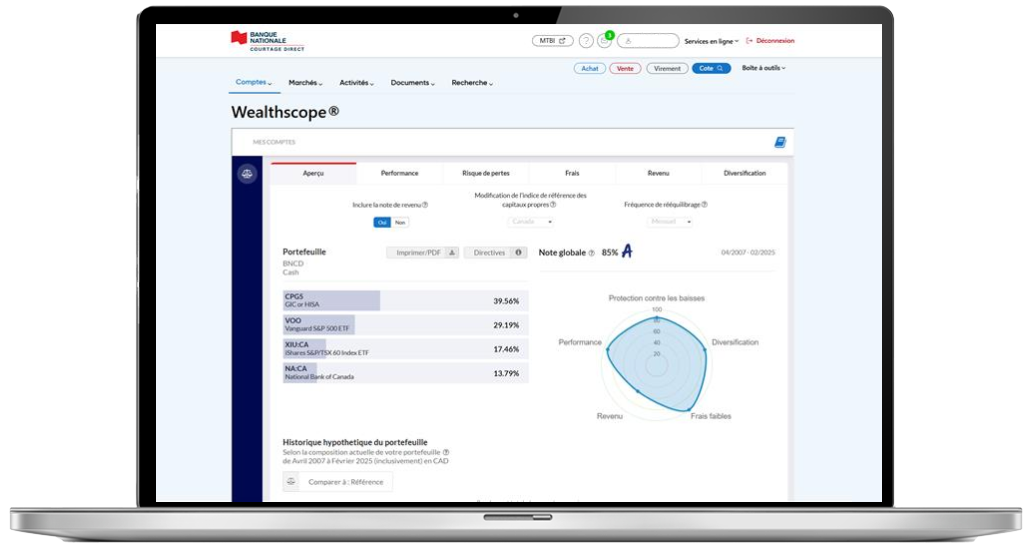
Task: Expand the Boîte à outils menu
Action: 763,68
